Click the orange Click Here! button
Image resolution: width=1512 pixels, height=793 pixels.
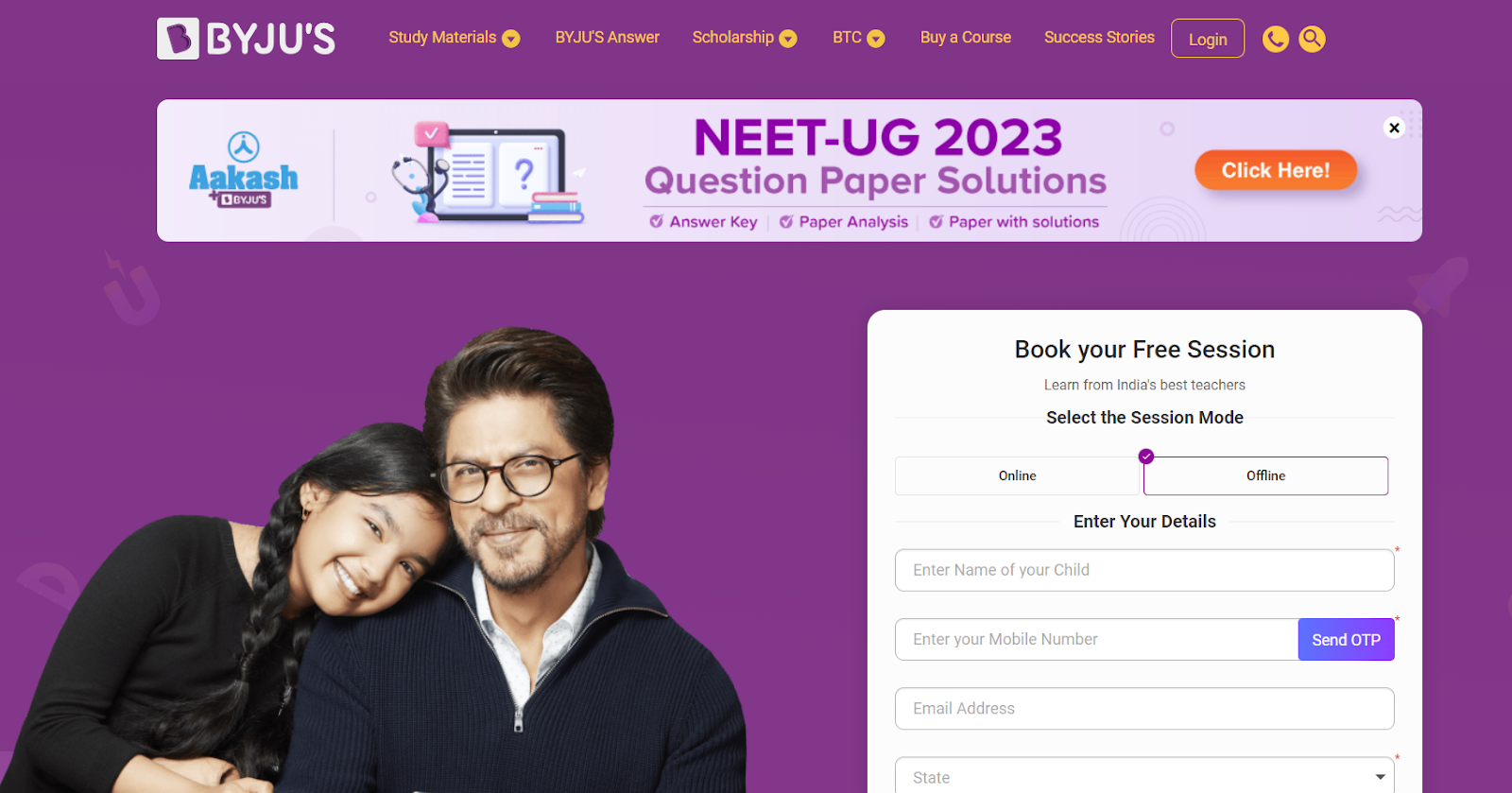point(1276,170)
